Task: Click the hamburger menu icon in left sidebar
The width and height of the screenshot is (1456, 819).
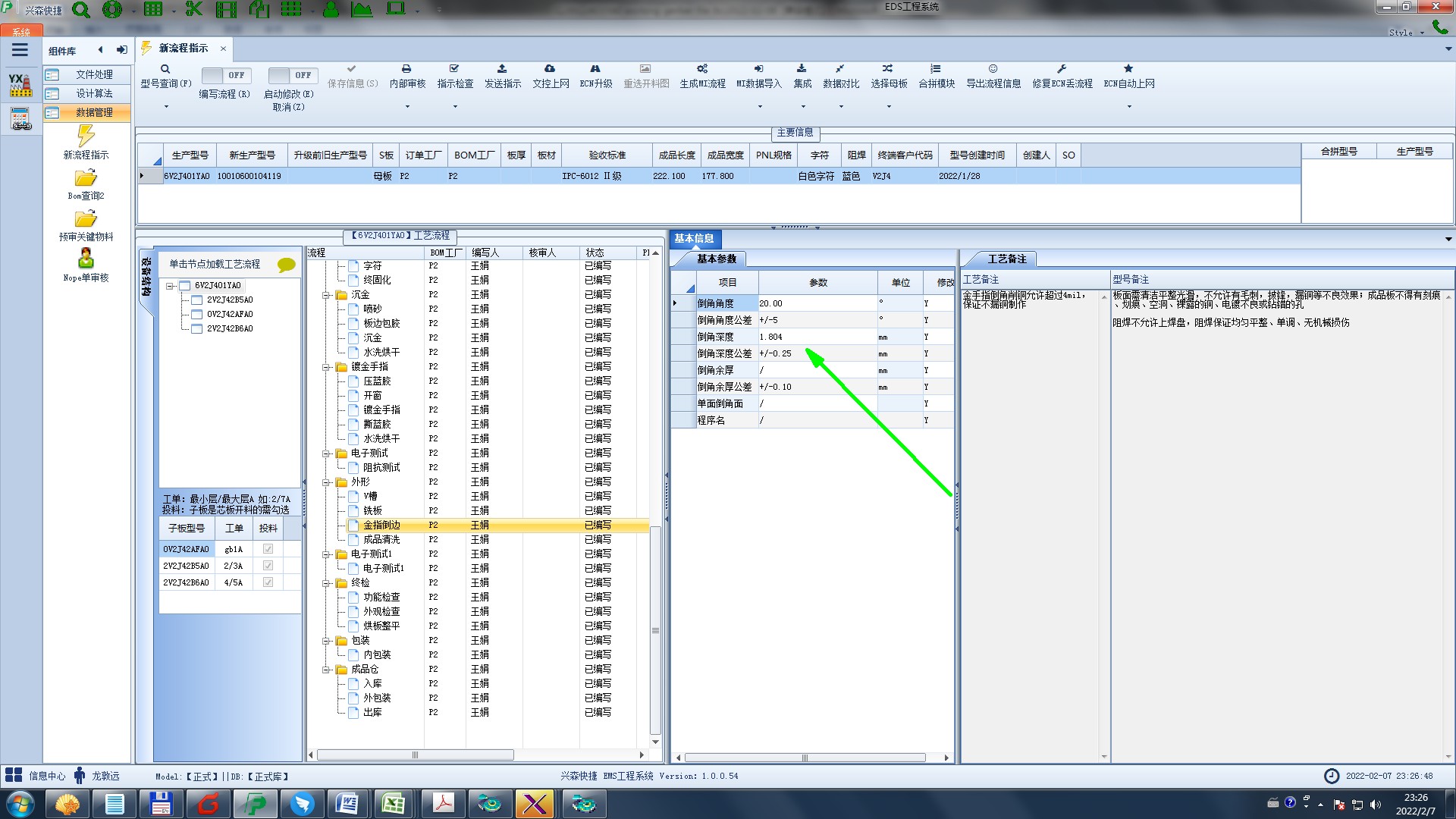Action: [20, 50]
